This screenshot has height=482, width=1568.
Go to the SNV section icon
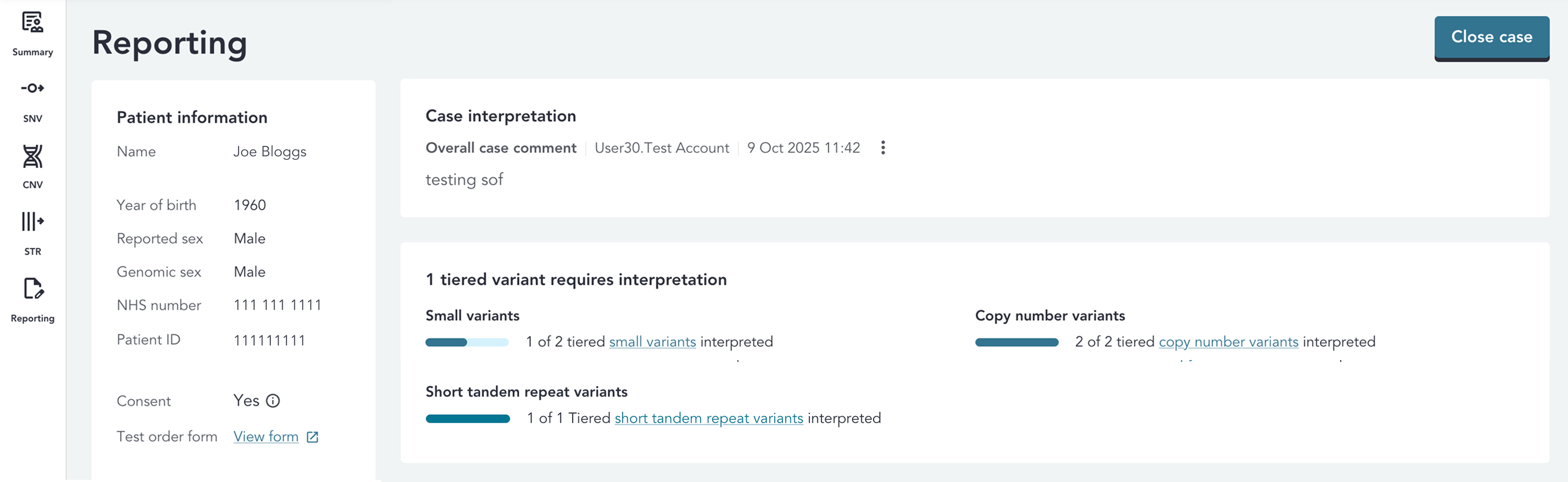[32, 89]
